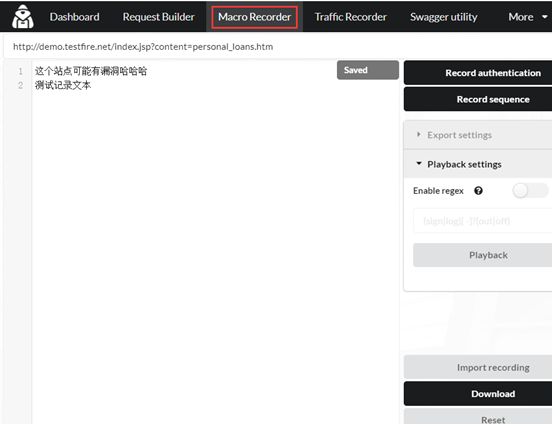Select the Macro Recorder tab
Viewport: 552px width, 424px height.
point(255,17)
